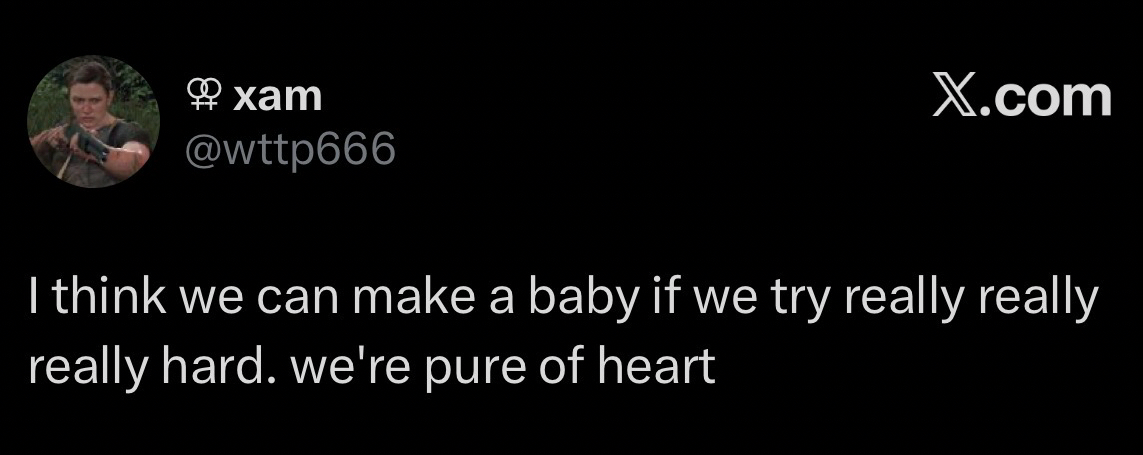1143x455 pixels.
Task: Open the xam display name
Action: coord(277,97)
